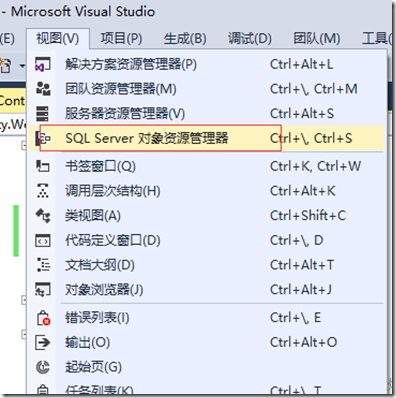Select 错误列表(I) menu entry
The width and height of the screenshot is (396, 398).
coord(207,318)
